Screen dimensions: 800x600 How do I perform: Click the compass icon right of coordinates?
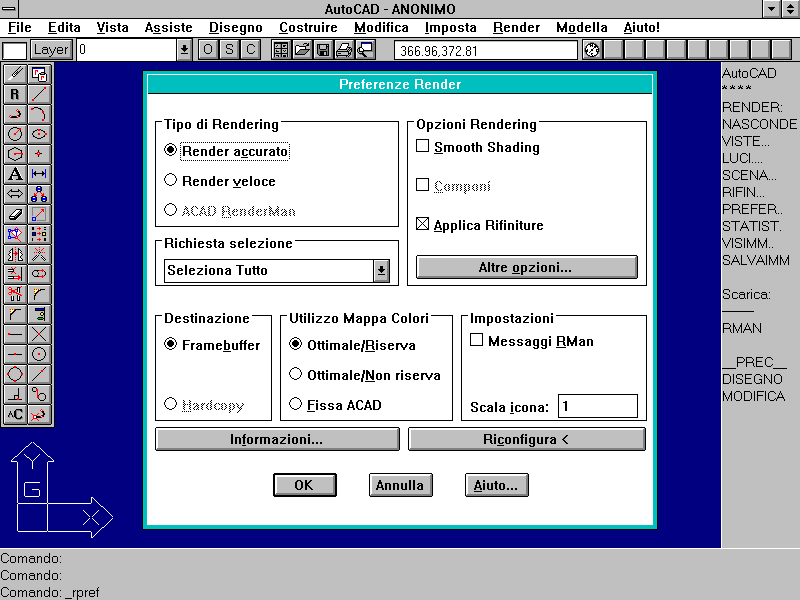592,50
